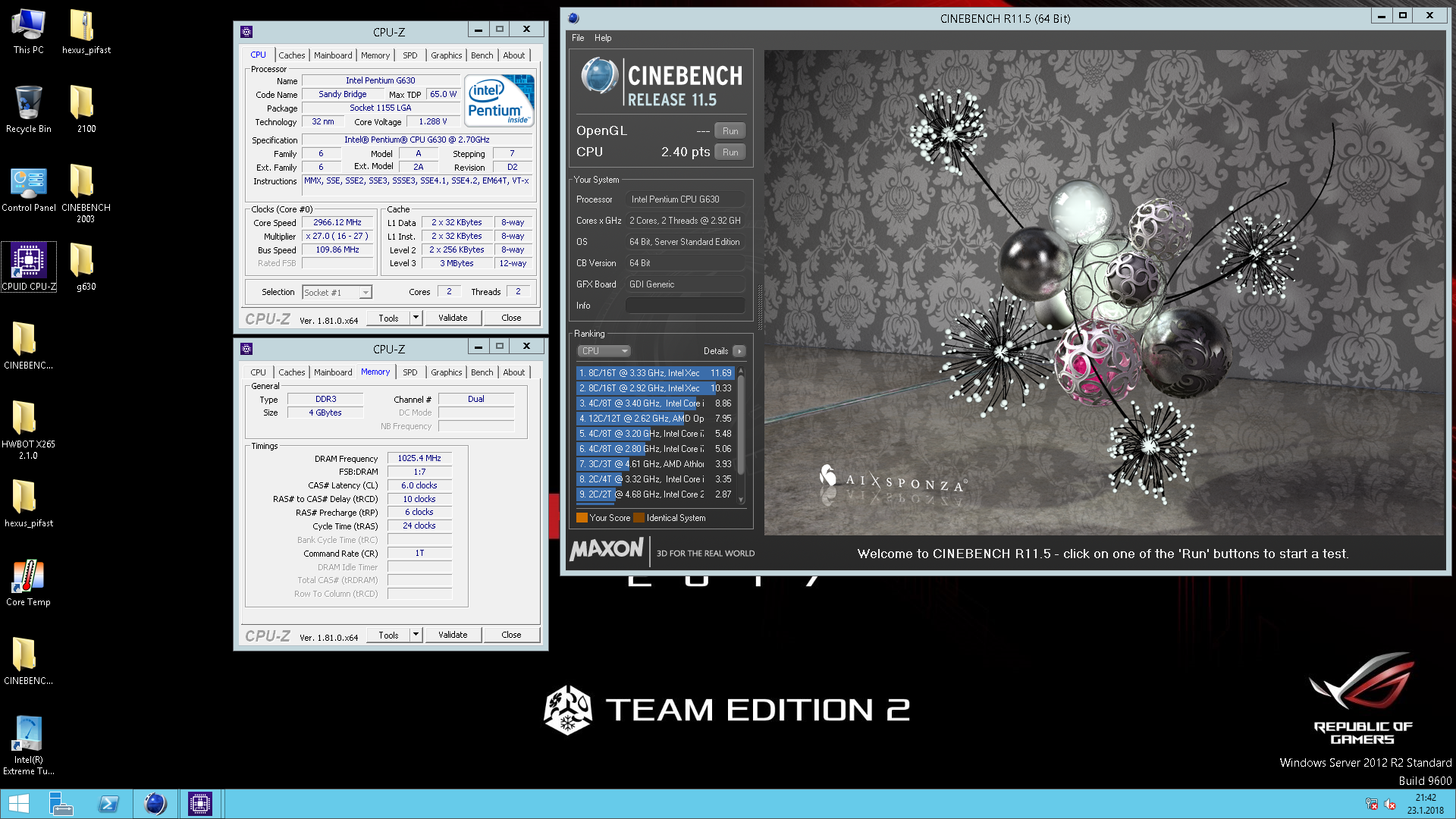The width and height of the screenshot is (1456, 819).
Task: Select ranking entry 3C/3T @ 4.61 GHz AMD
Action: tap(655, 464)
